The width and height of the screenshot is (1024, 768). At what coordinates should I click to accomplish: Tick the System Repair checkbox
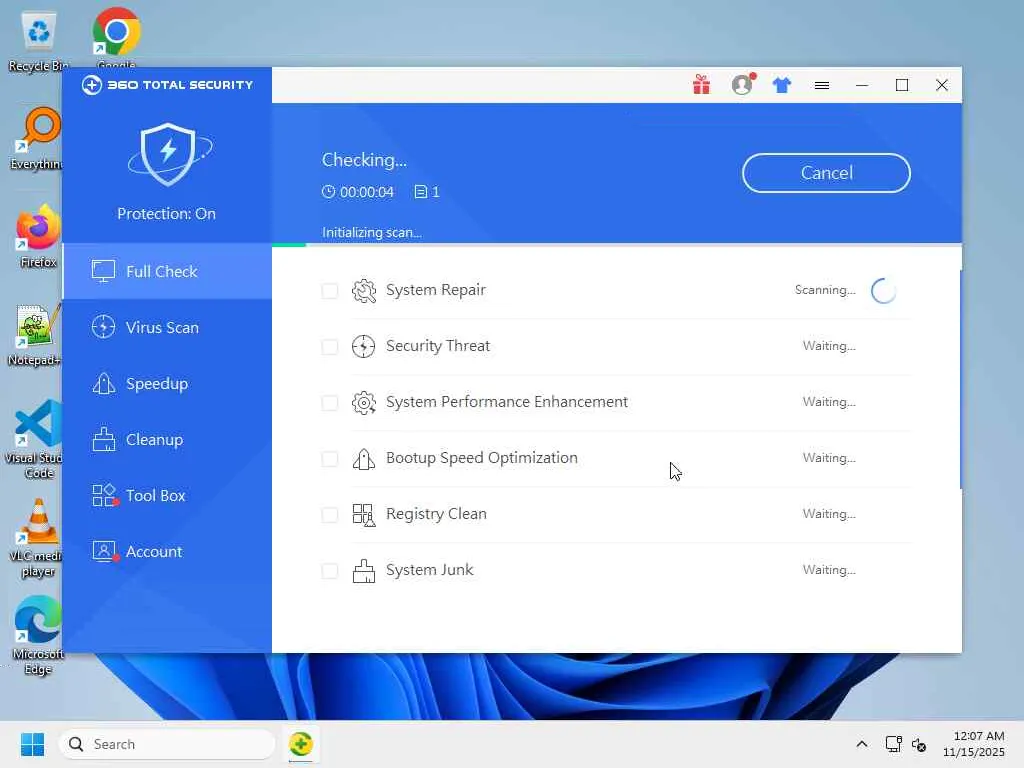[x=330, y=291]
